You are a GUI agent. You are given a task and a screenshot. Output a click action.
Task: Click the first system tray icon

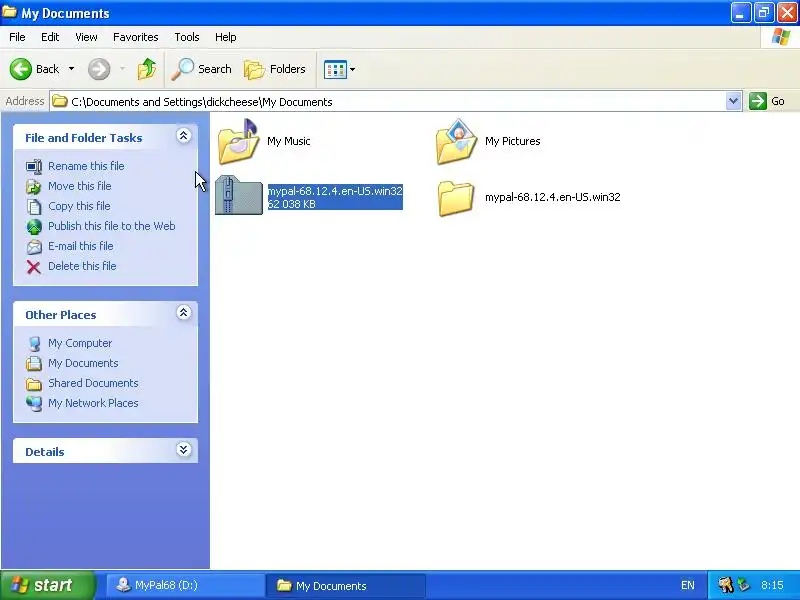pyautogui.click(x=725, y=585)
